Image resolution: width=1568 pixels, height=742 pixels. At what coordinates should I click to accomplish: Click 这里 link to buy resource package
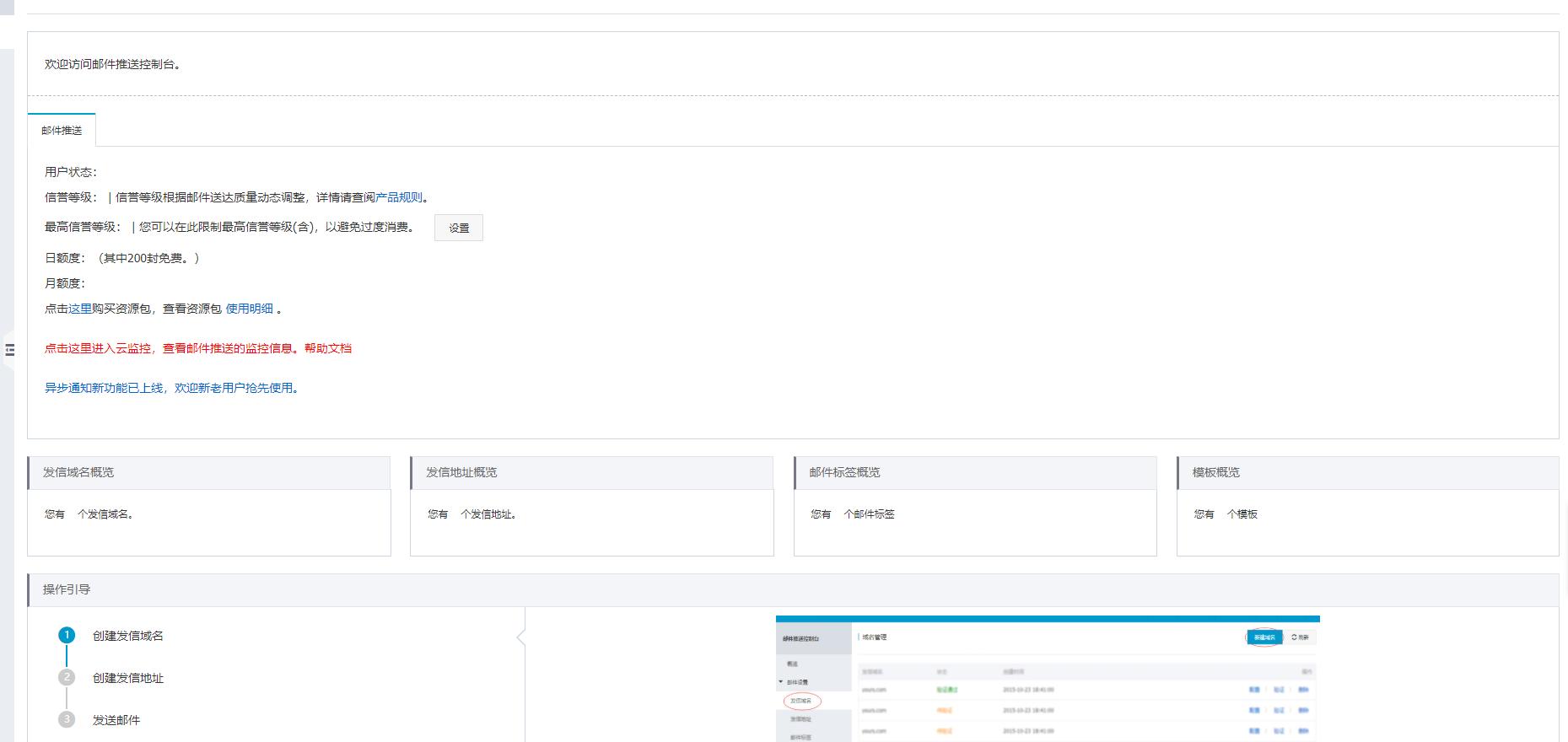point(80,309)
